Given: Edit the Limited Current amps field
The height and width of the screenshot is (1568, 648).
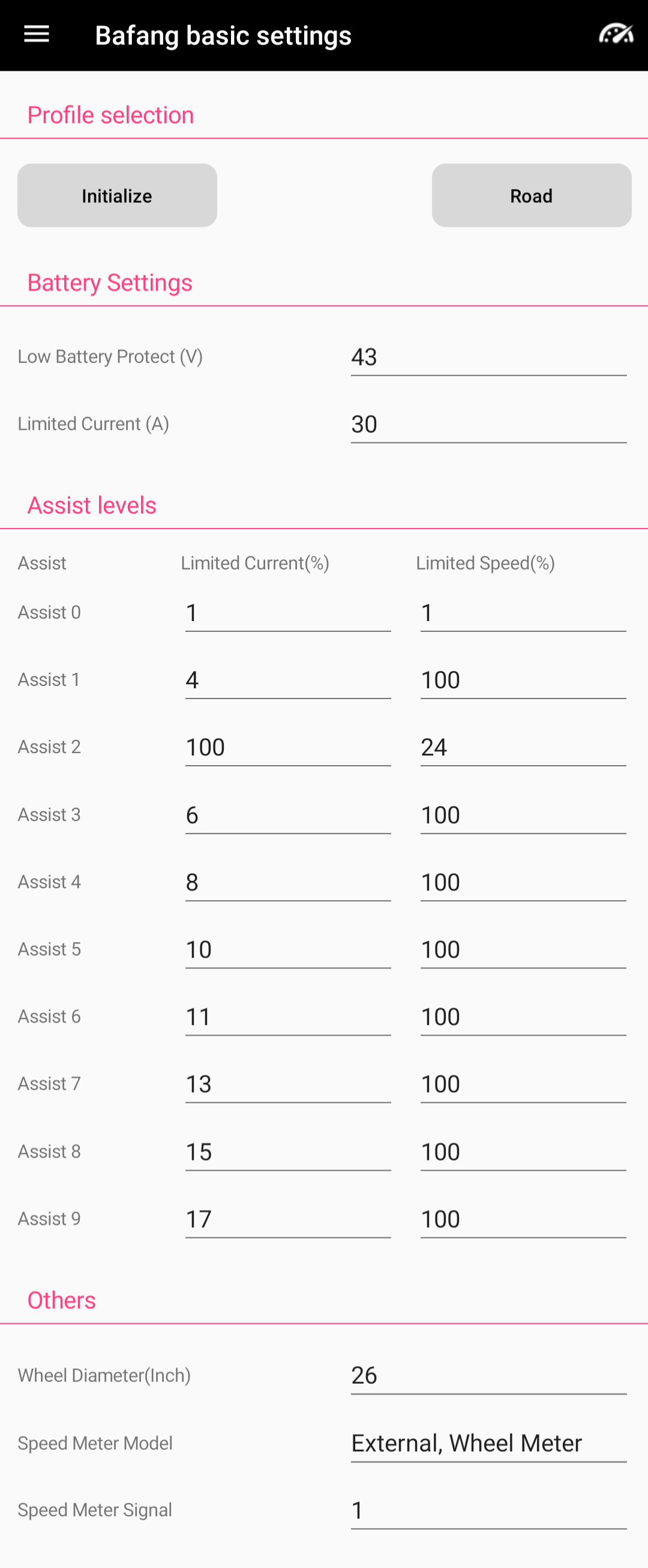Looking at the screenshot, I should pos(488,424).
